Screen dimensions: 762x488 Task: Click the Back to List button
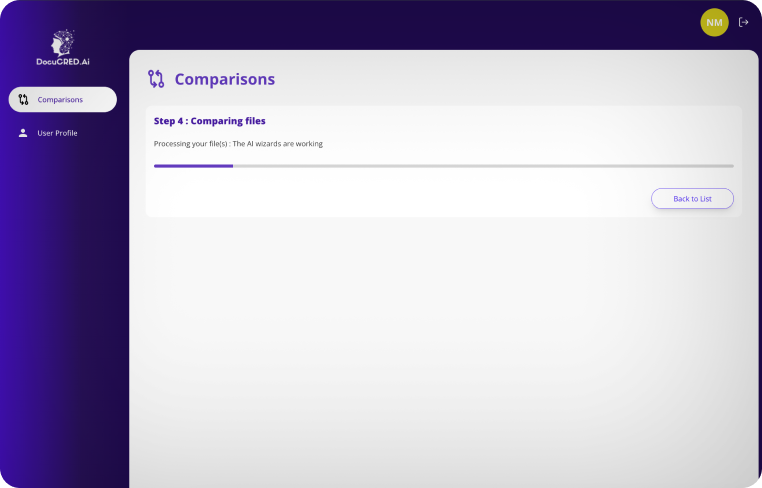pos(692,199)
